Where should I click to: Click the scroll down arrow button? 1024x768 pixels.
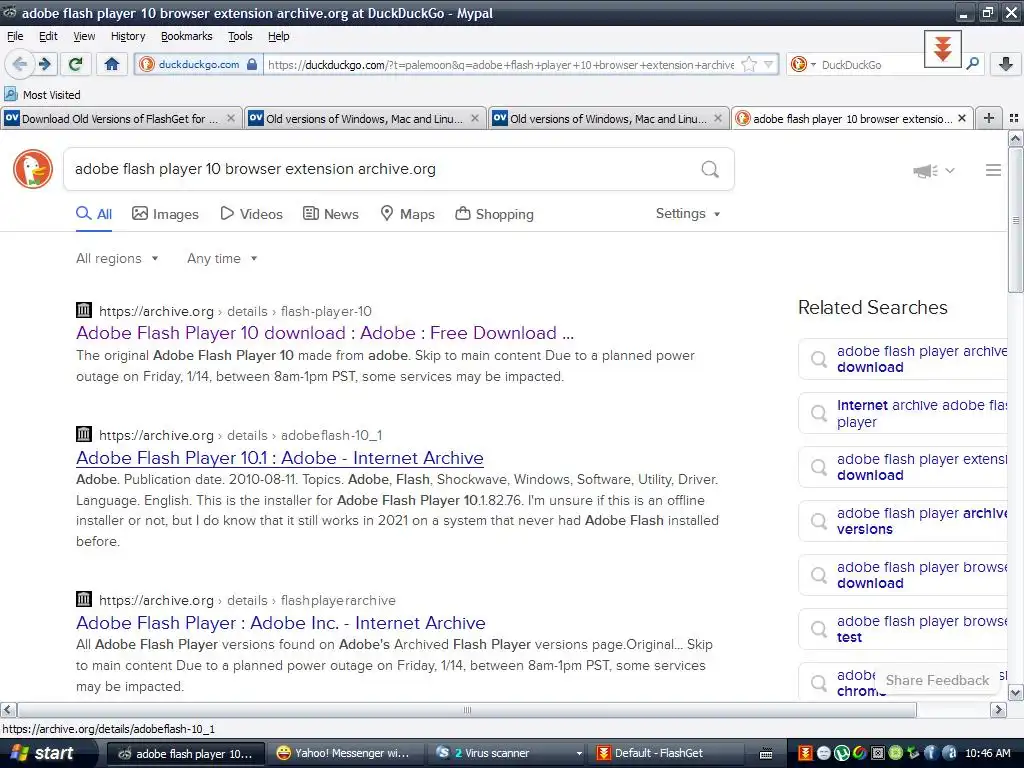click(1016, 692)
